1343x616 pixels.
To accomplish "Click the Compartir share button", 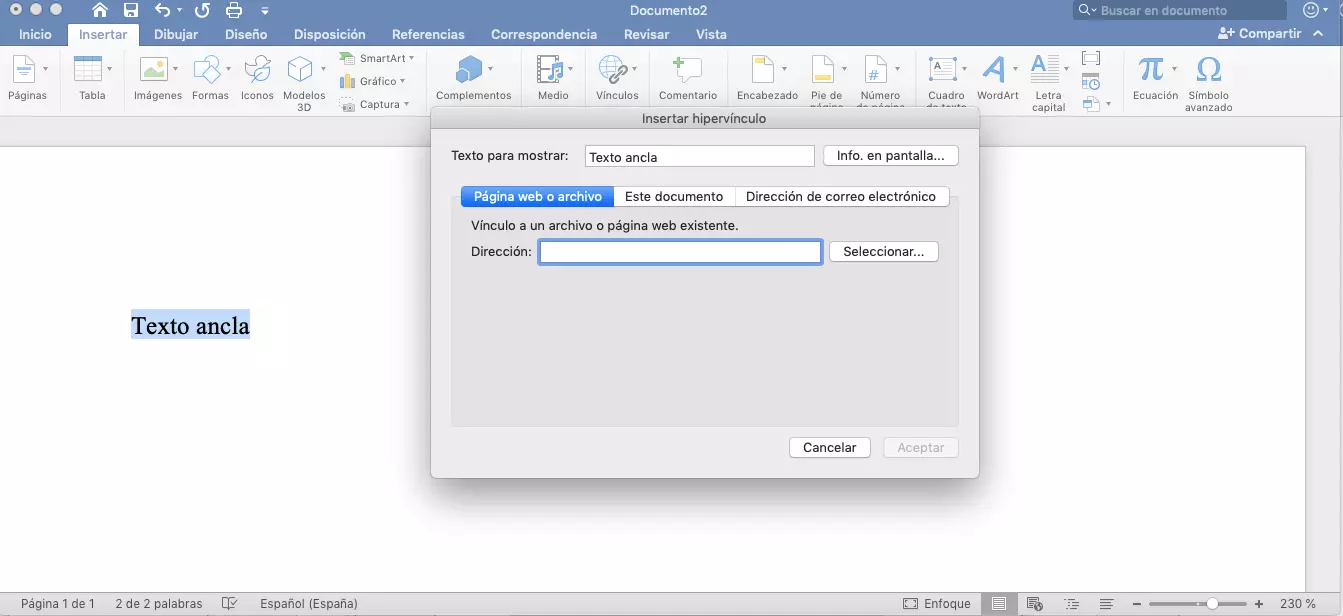I will point(1260,33).
